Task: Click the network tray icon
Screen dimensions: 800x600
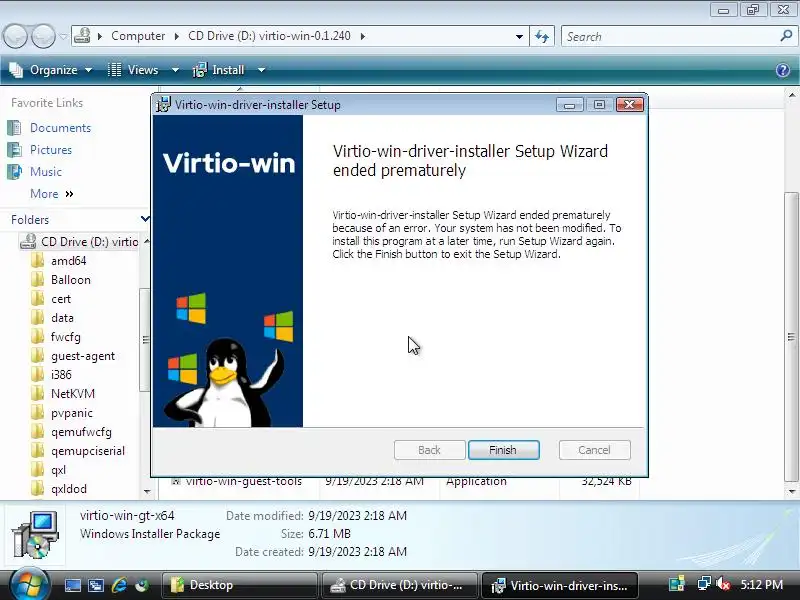Action: 704,584
